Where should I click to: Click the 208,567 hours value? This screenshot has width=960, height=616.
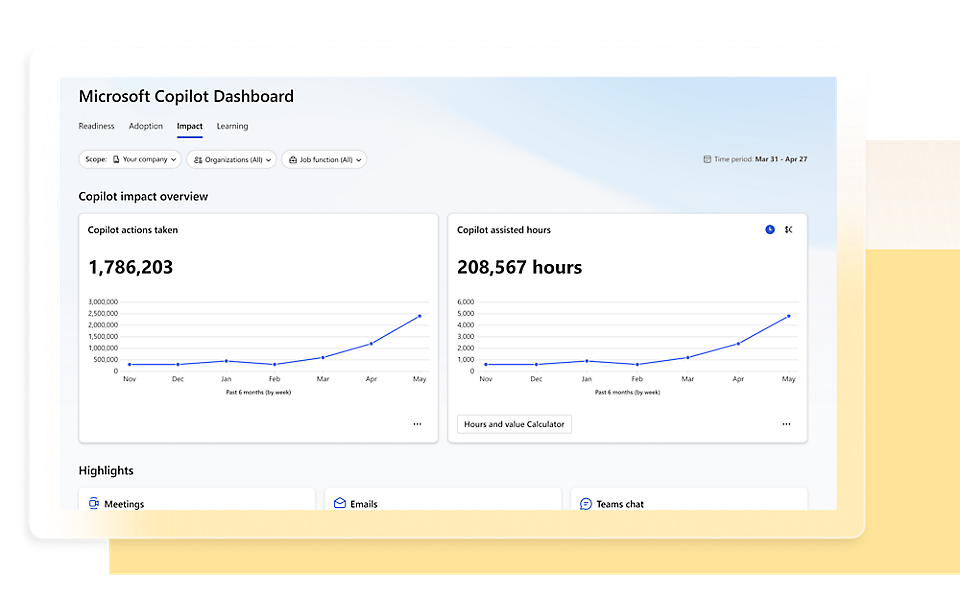pos(520,267)
